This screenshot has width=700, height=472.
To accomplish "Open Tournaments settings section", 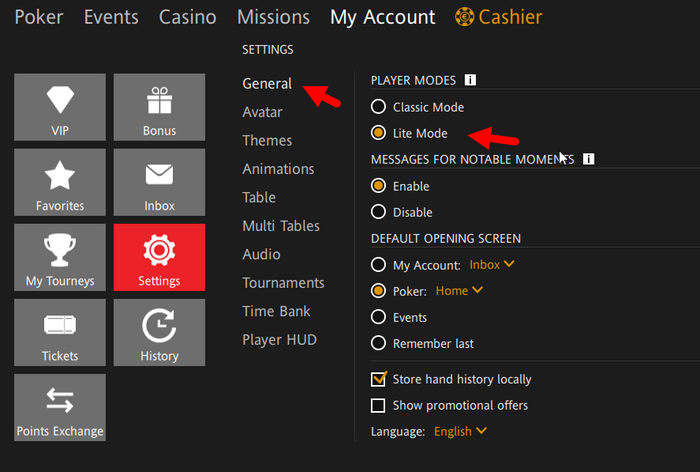I will [x=283, y=283].
